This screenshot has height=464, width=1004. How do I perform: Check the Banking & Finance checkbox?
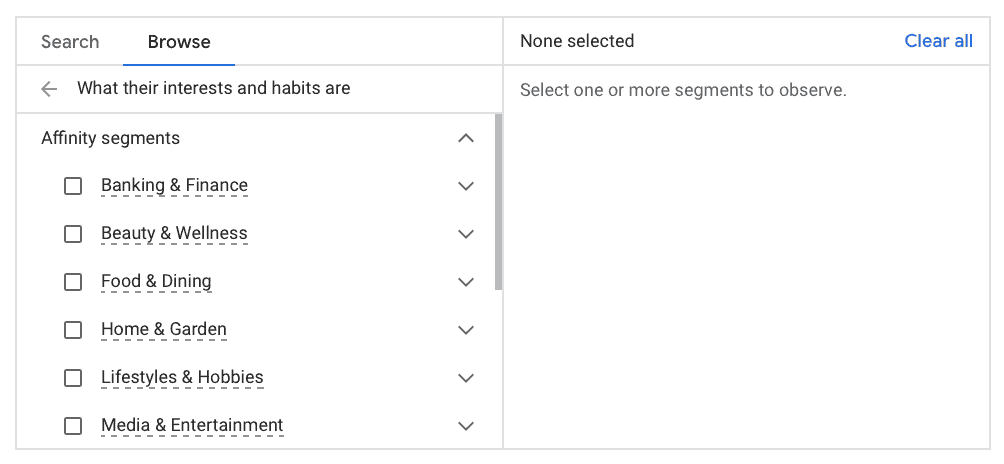pos(73,186)
